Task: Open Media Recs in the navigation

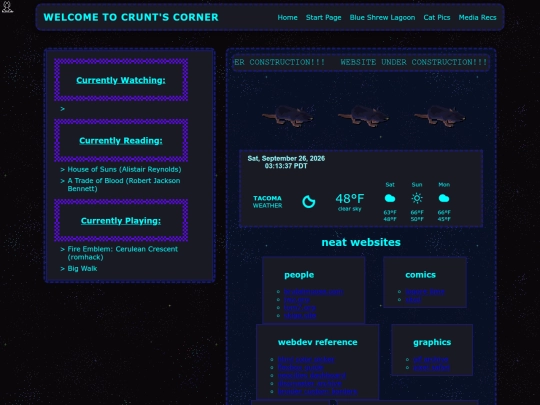Action: click(477, 18)
